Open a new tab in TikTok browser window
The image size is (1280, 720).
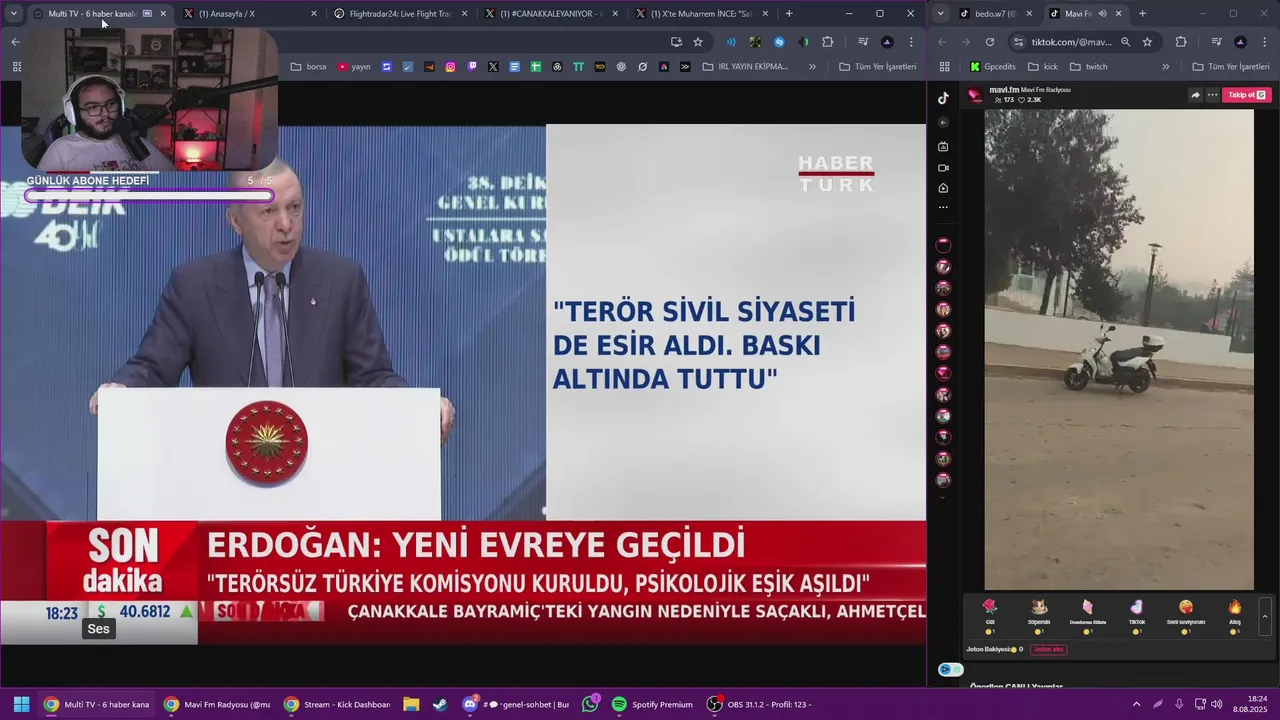(x=1142, y=14)
